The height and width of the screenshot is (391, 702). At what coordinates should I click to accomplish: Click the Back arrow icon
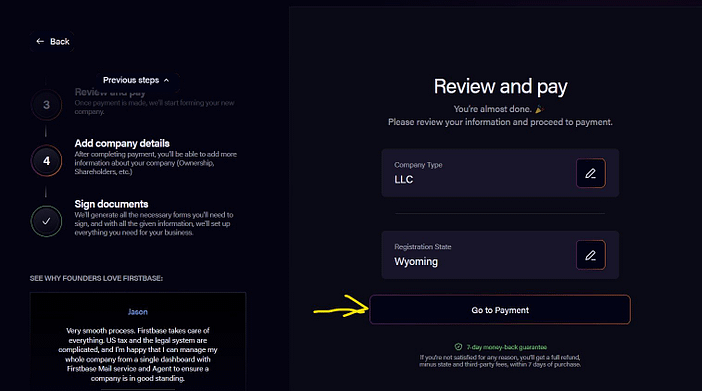[x=40, y=41]
